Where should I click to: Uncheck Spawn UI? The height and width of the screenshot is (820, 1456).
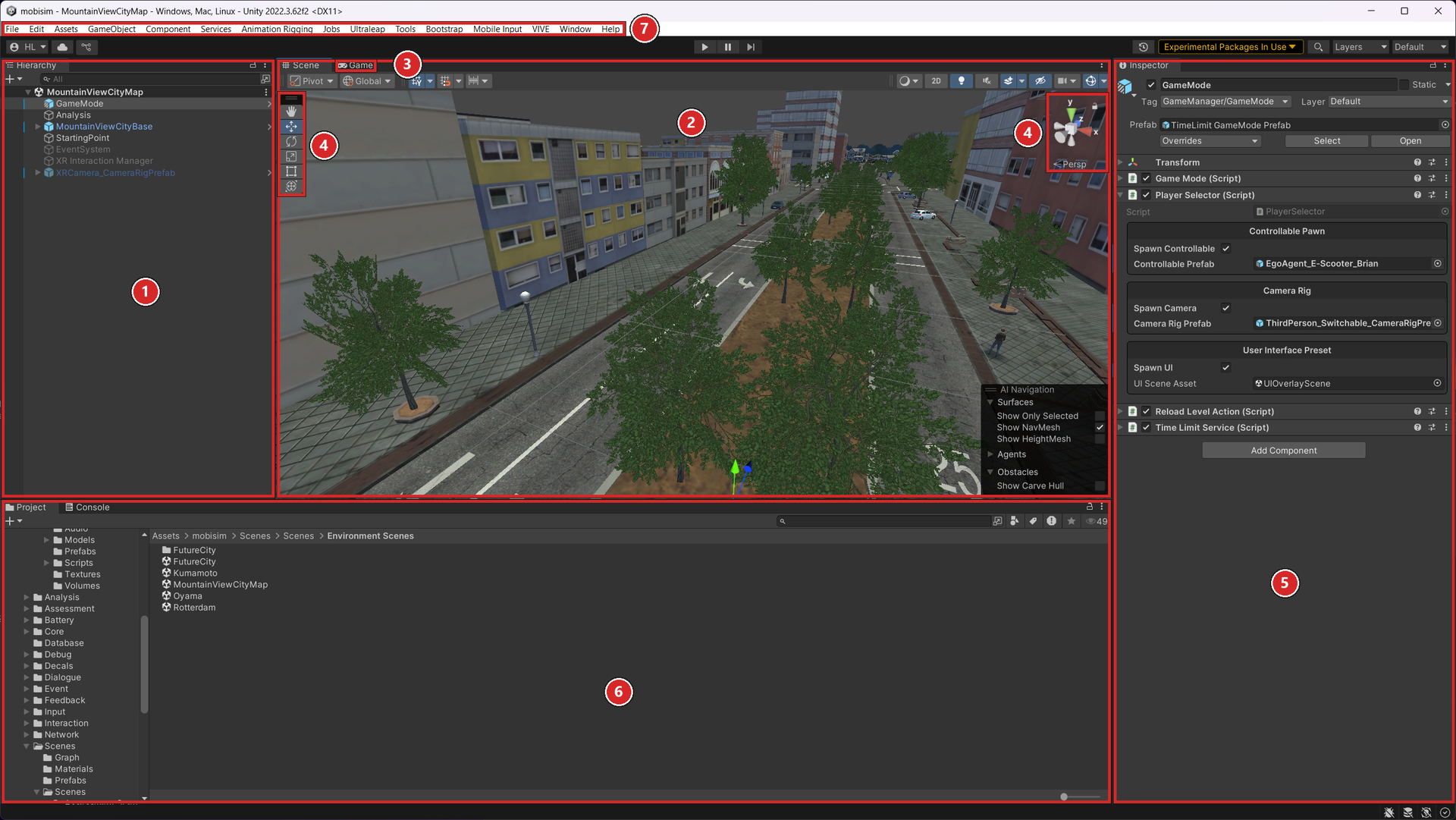1225,368
